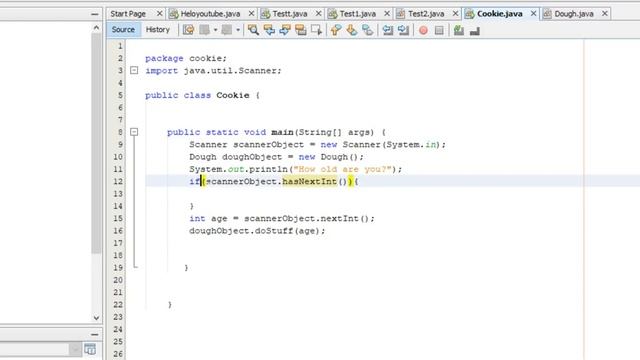Uncomment selected lines icon
This screenshot has width=640, height=360.
point(475,30)
